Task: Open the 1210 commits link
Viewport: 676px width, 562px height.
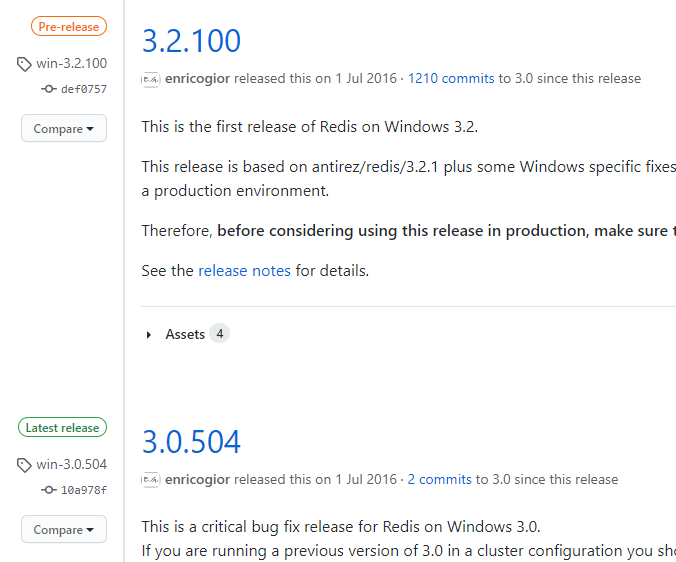Action: (x=451, y=78)
